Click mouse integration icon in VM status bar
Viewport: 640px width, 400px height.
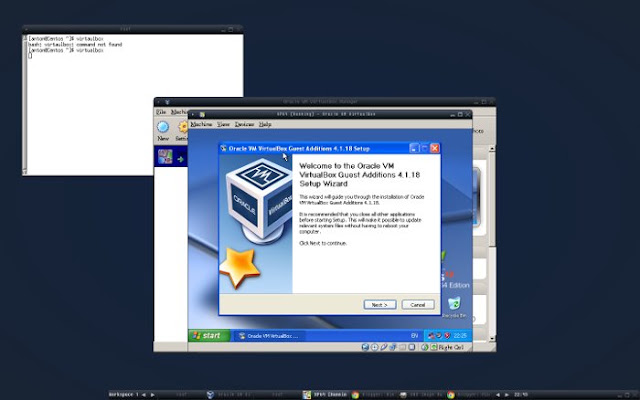[425, 347]
